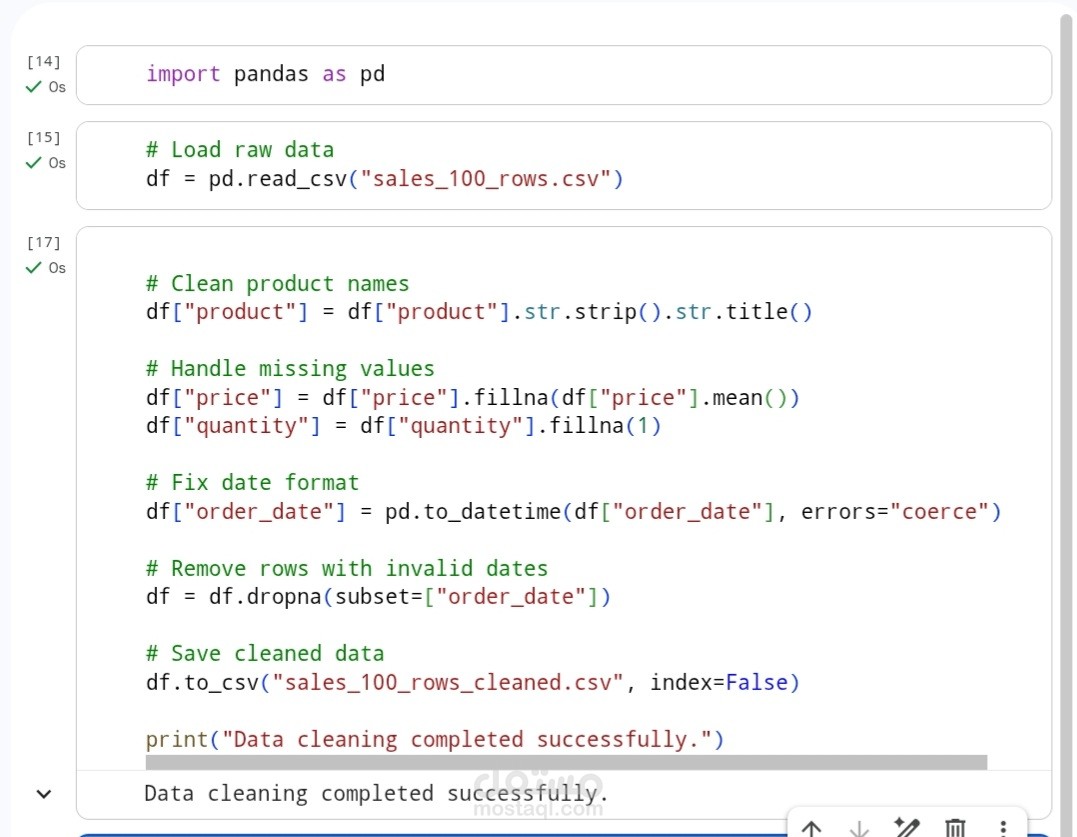Move cell down with arrow icon
This screenshot has width=1077, height=837.
(x=859, y=828)
